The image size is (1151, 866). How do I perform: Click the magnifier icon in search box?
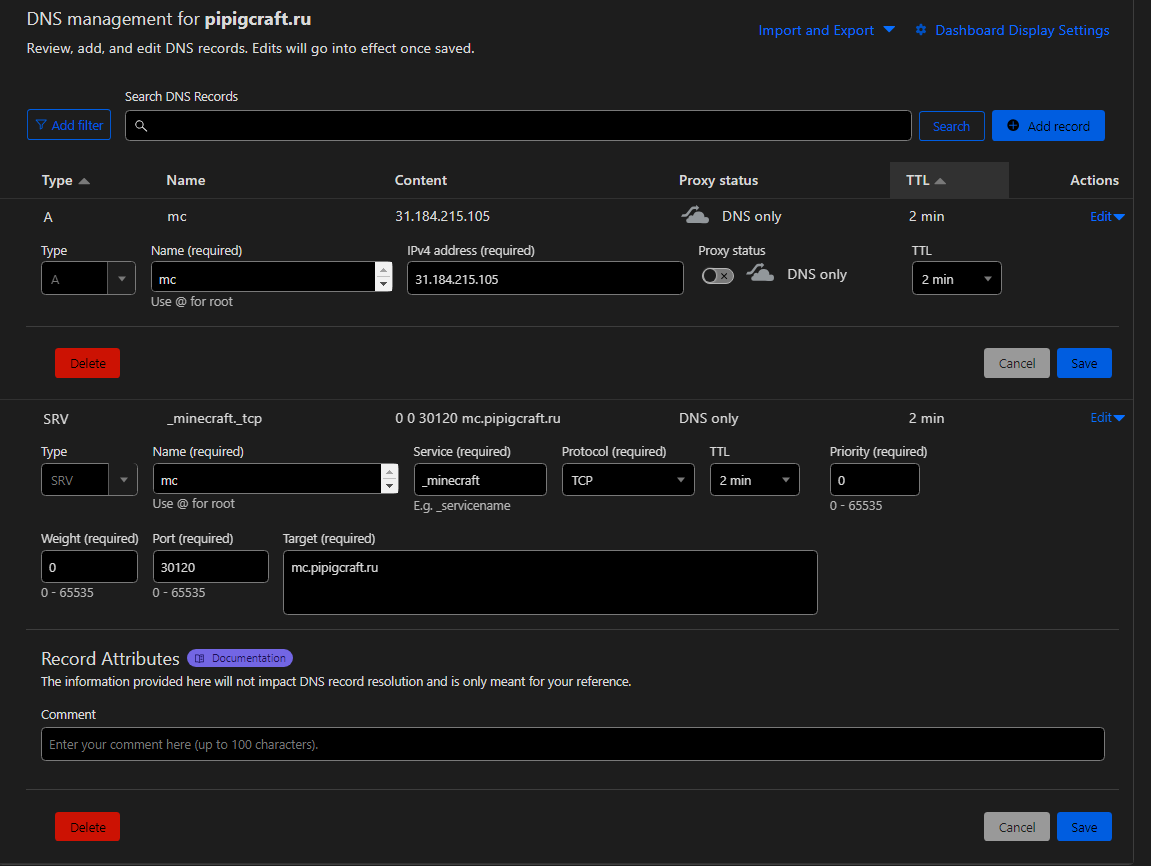(x=141, y=126)
